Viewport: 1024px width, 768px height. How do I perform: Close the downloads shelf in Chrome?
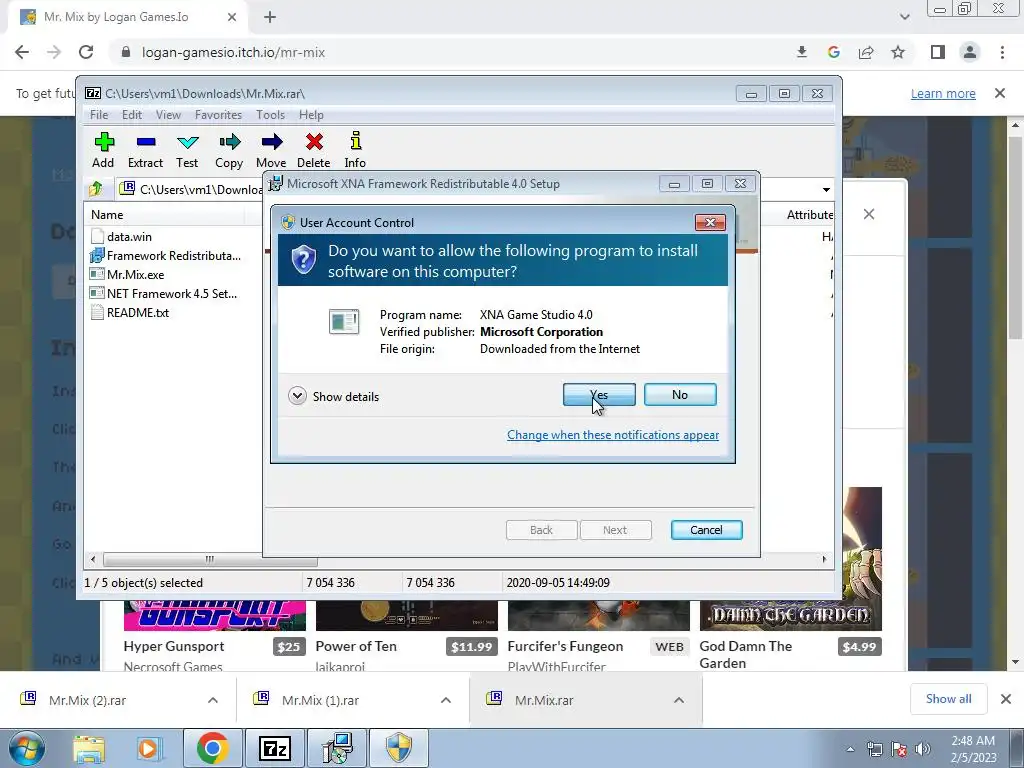[1006, 699]
